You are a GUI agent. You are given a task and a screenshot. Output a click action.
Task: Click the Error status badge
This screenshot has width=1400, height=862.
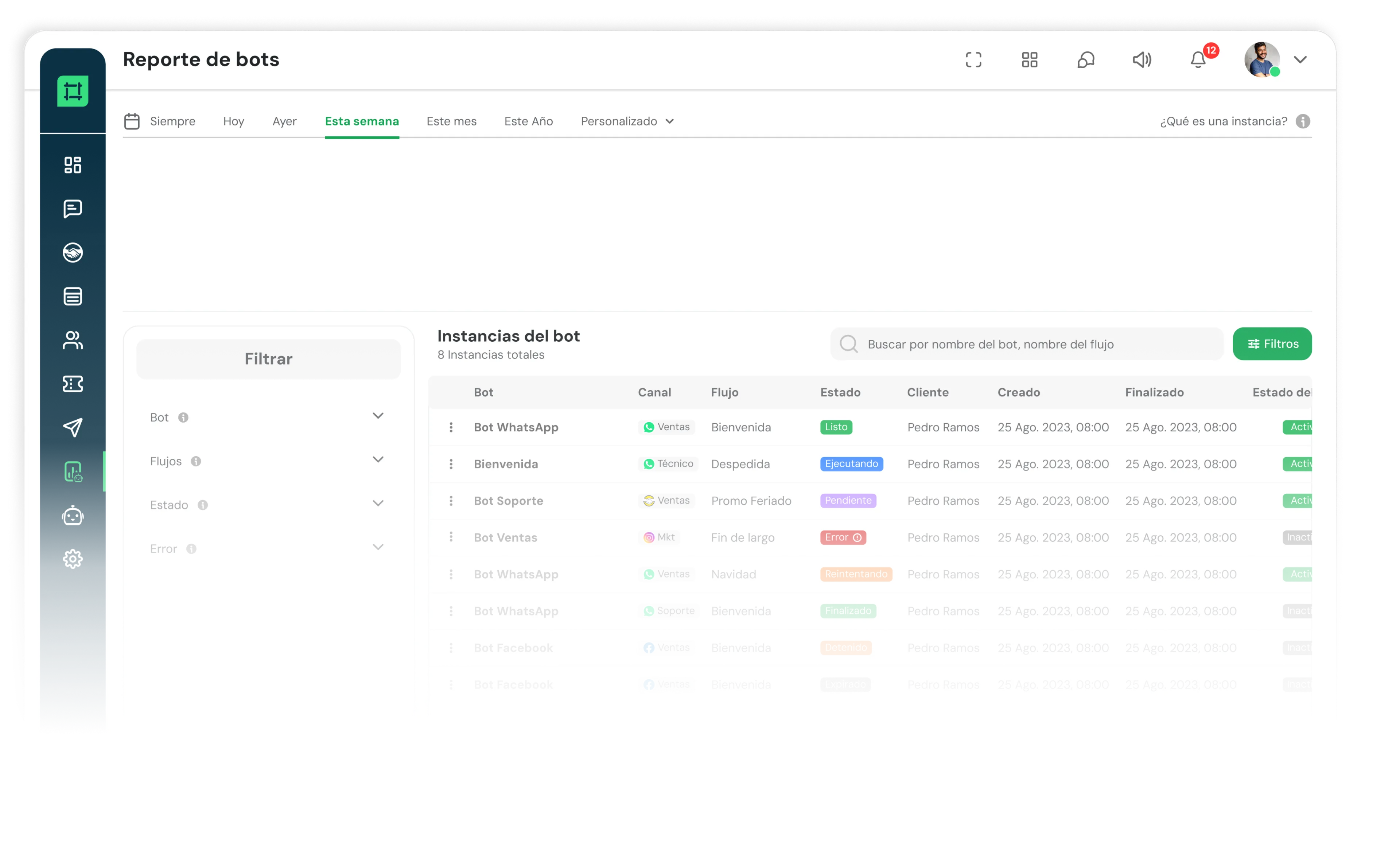coord(843,537)
